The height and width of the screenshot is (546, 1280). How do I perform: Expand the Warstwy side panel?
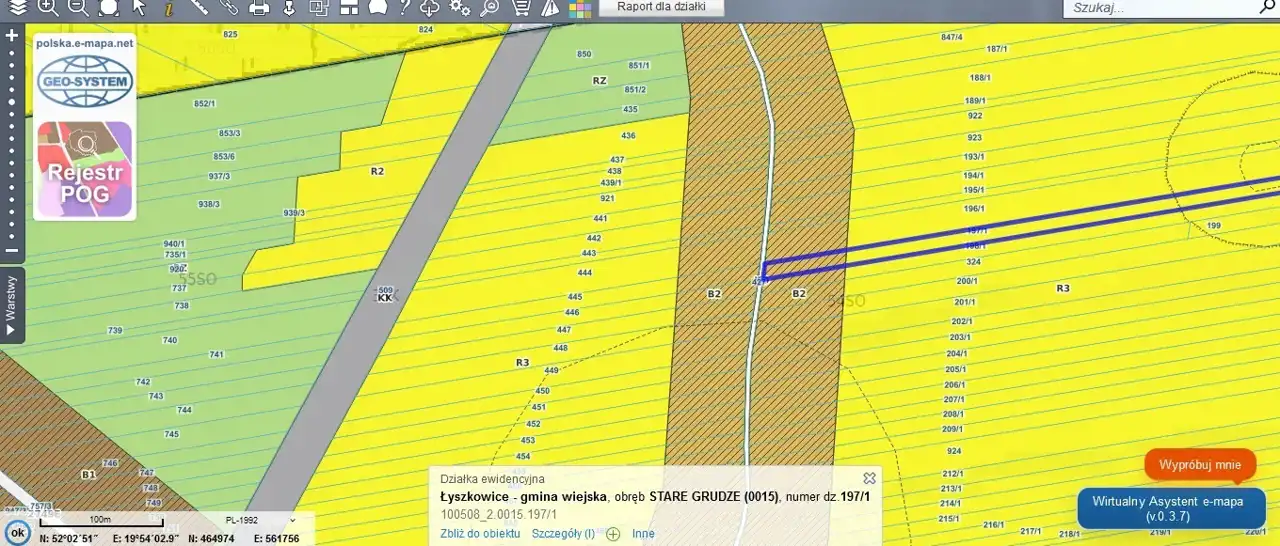pyautogui.click(x=12, y=305)
